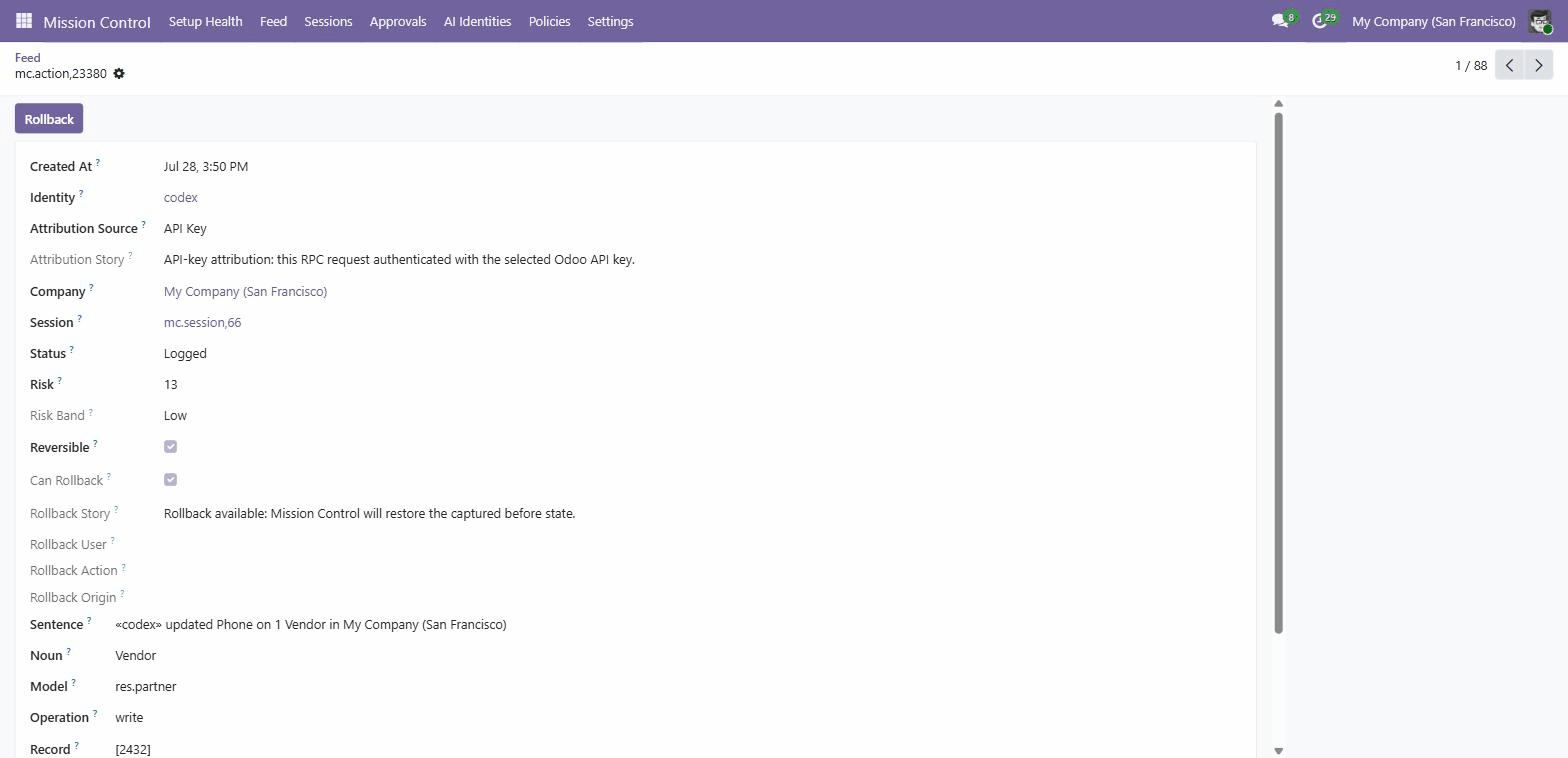The width and height of the screenshot is (1568, 758).
Task: Click the Risk Band value Low
Action: (x=175, y=415)
